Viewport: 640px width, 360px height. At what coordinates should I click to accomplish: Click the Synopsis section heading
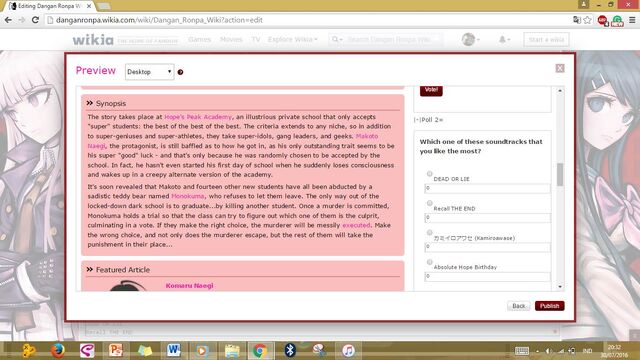tap(111, 104)
